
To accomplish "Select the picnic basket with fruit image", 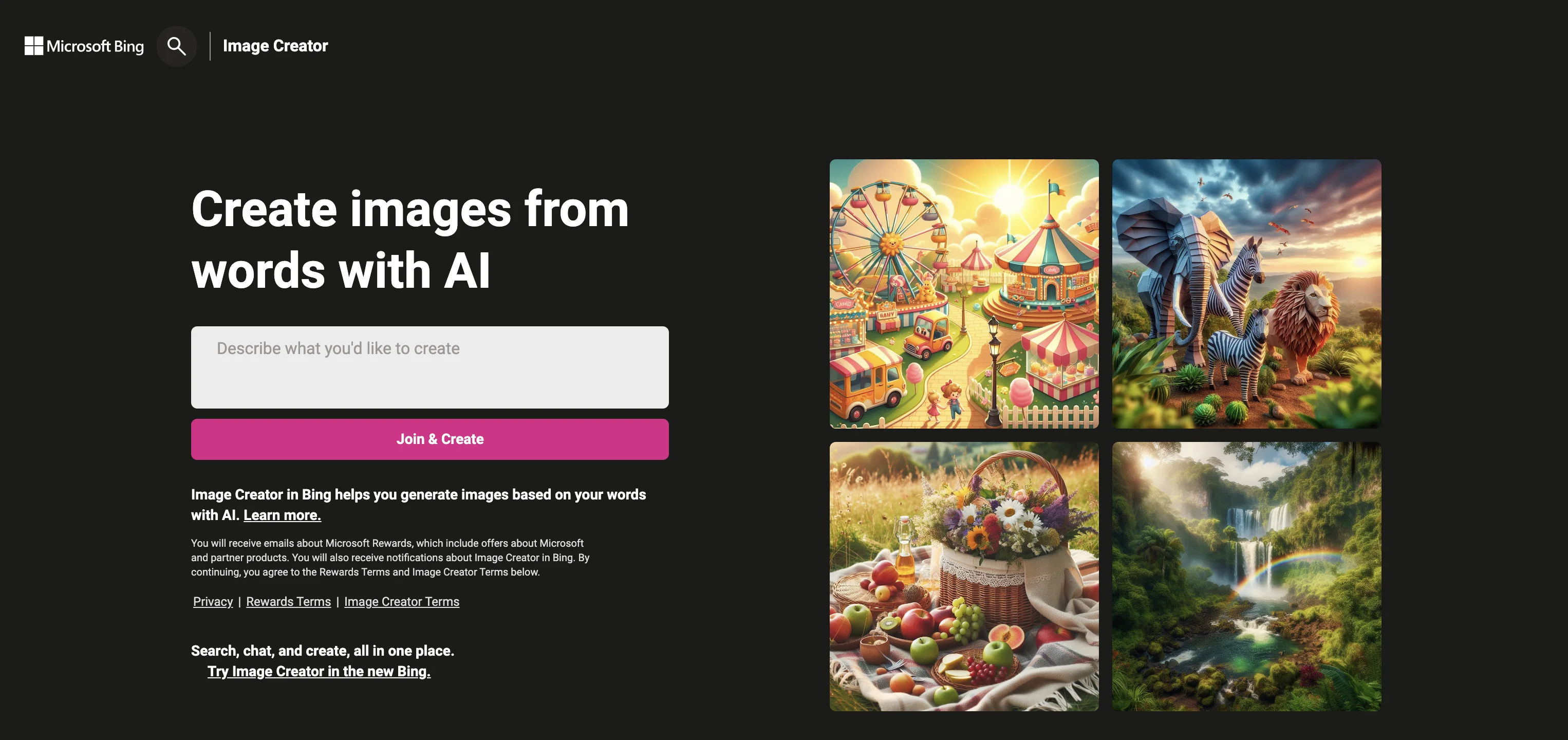I will pyautogui.click(x=964, y=577).
